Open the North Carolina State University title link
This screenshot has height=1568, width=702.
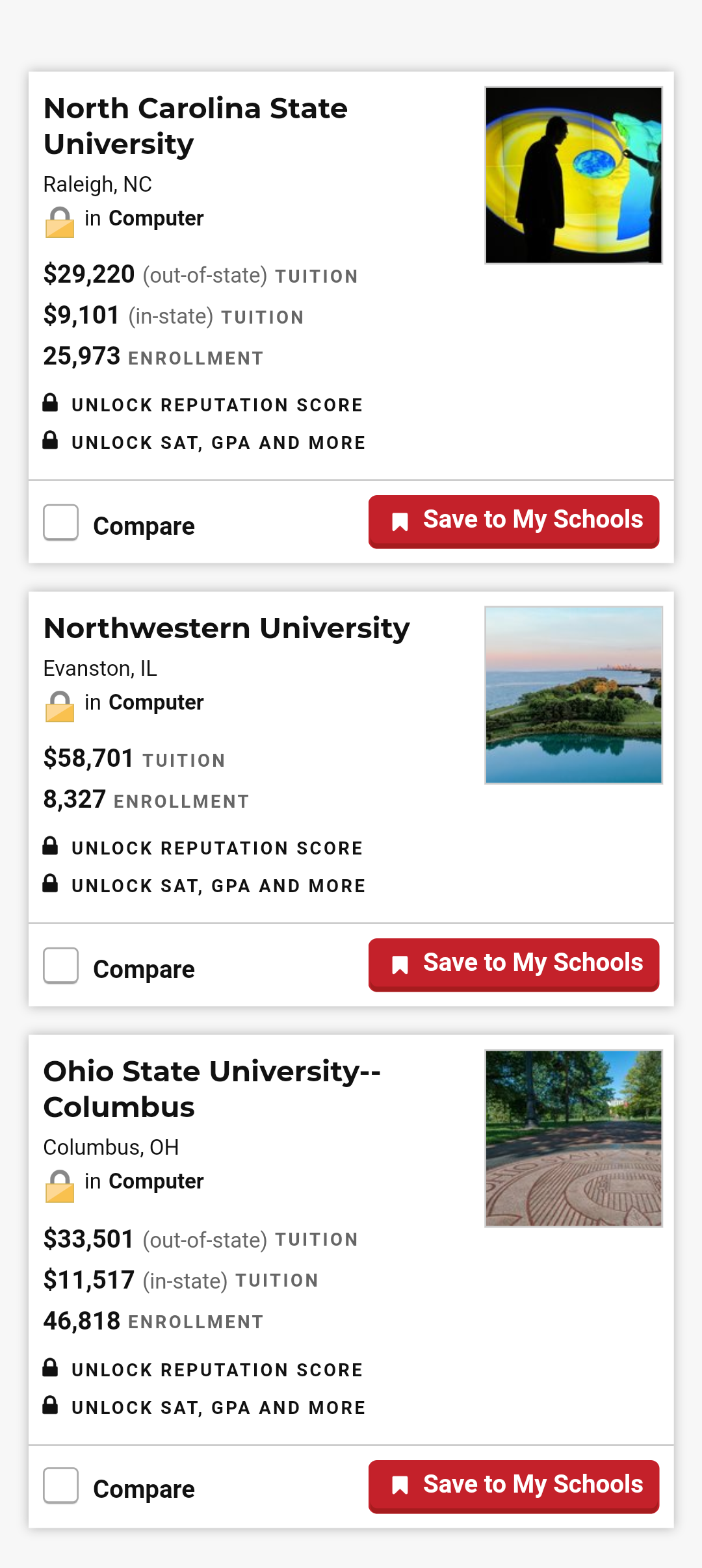(195, 126)
